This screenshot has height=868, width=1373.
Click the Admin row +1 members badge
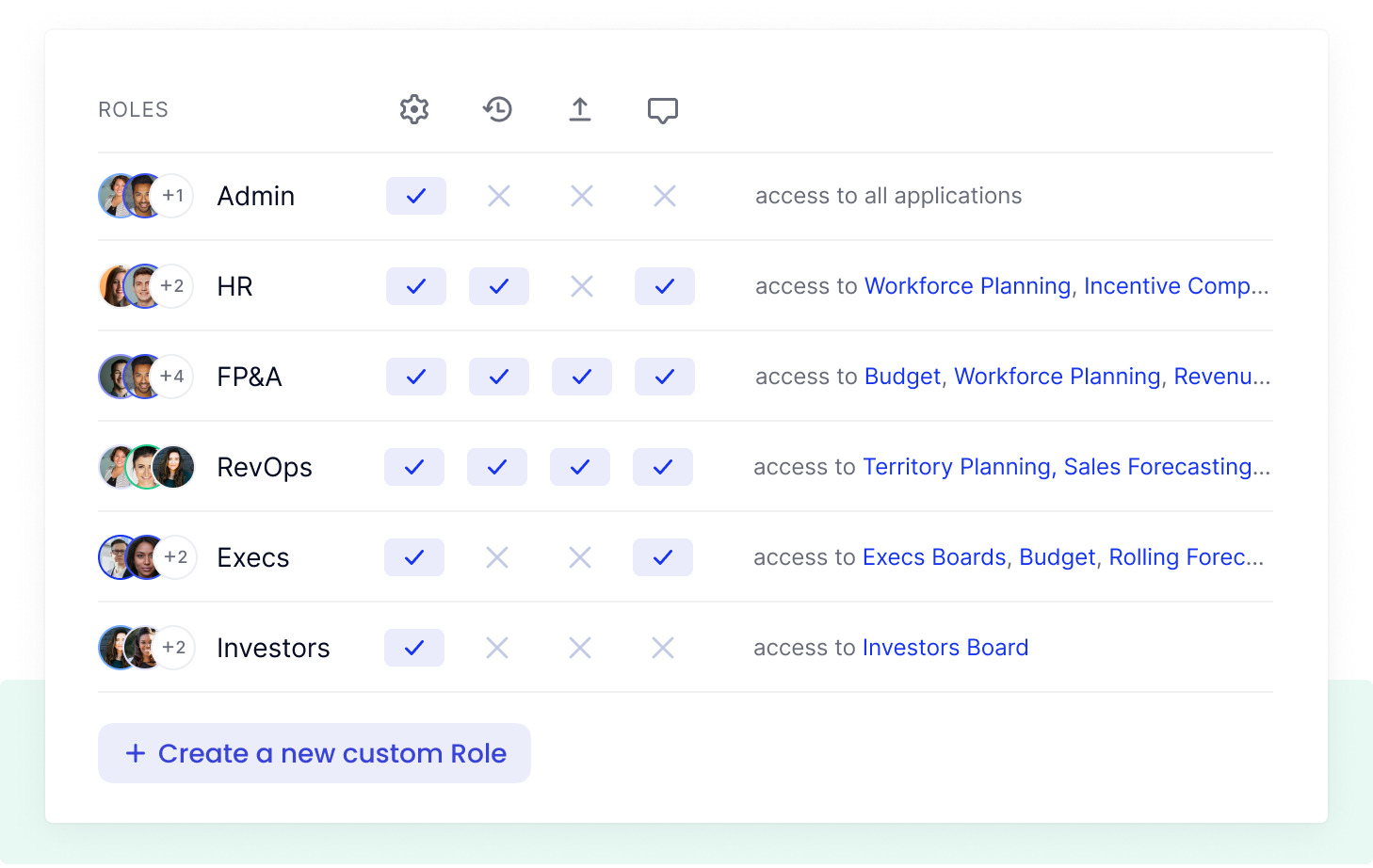pos(172,196)
